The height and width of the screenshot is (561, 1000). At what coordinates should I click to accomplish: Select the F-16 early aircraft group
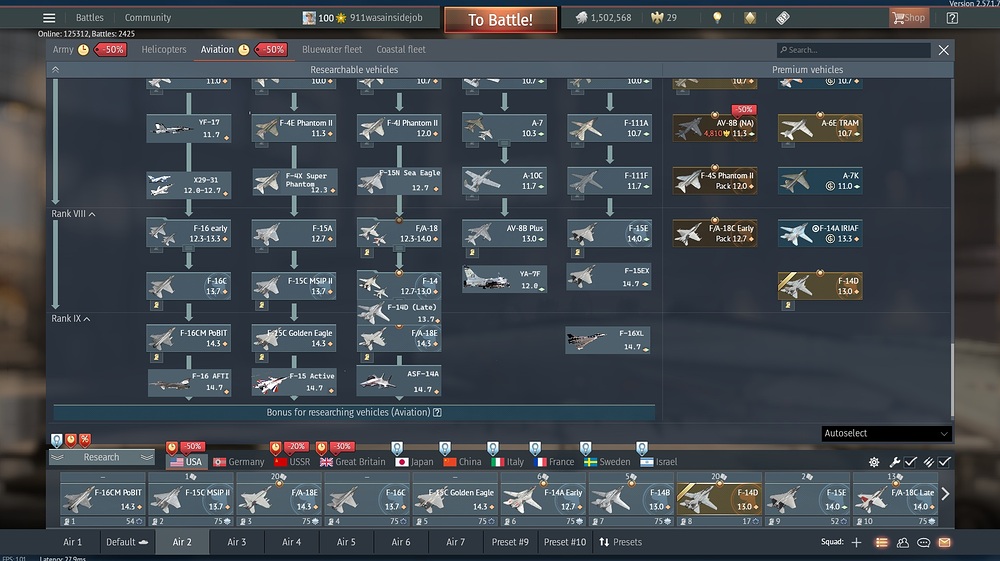pyautogui.click(x=188, y=233)
